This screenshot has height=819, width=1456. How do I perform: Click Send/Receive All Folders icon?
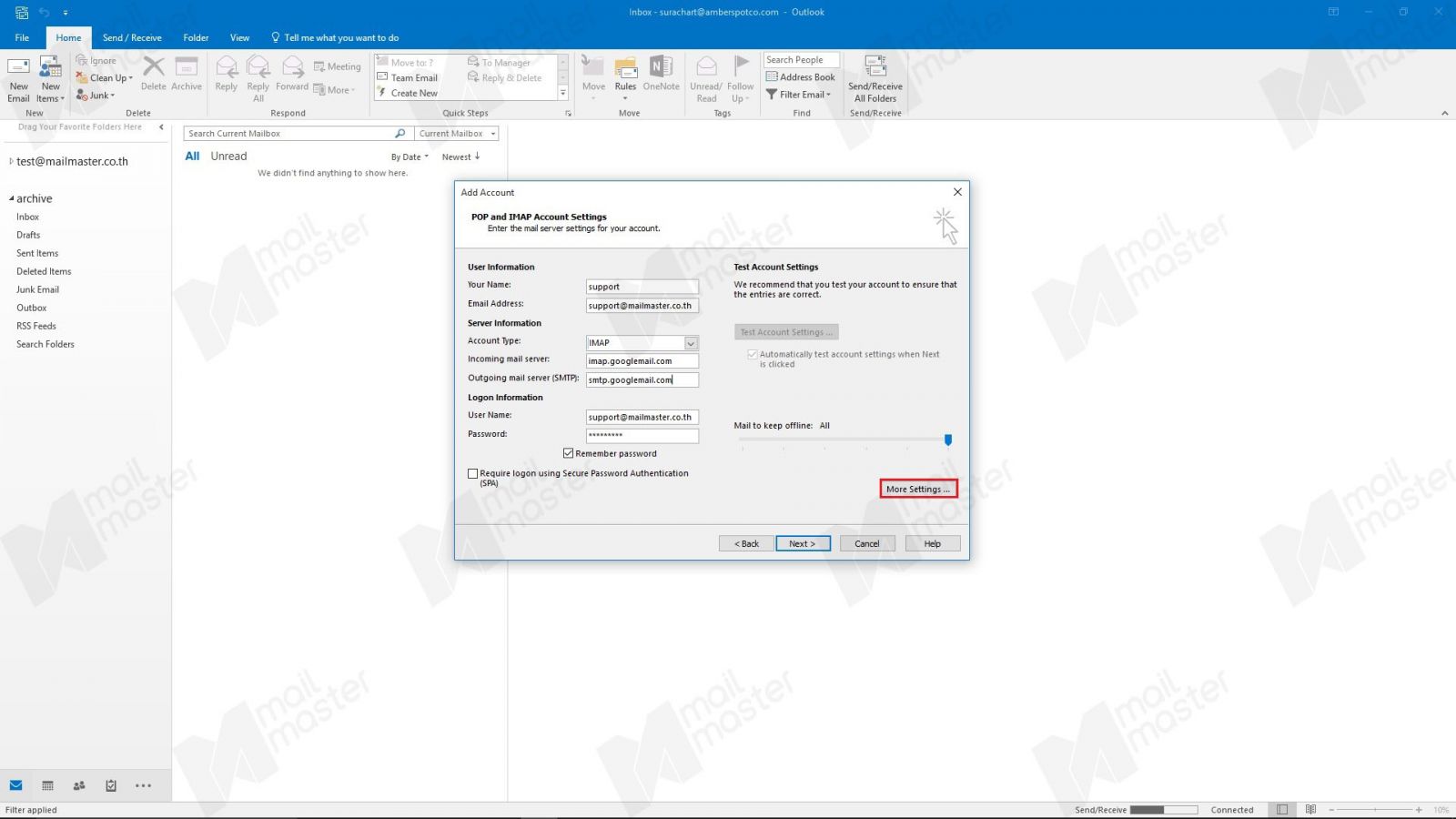[875, 80]
